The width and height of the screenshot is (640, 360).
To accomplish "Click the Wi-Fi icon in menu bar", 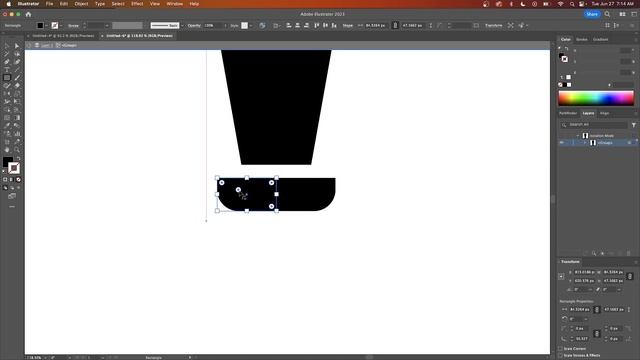I will (x=560, y=4).
